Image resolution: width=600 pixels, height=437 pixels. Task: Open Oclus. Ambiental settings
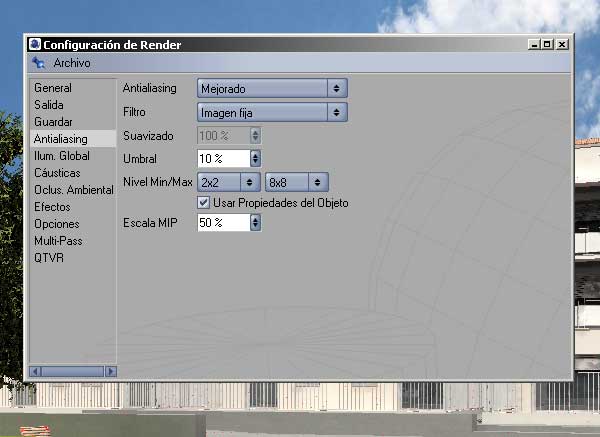(x=74, y=190)
